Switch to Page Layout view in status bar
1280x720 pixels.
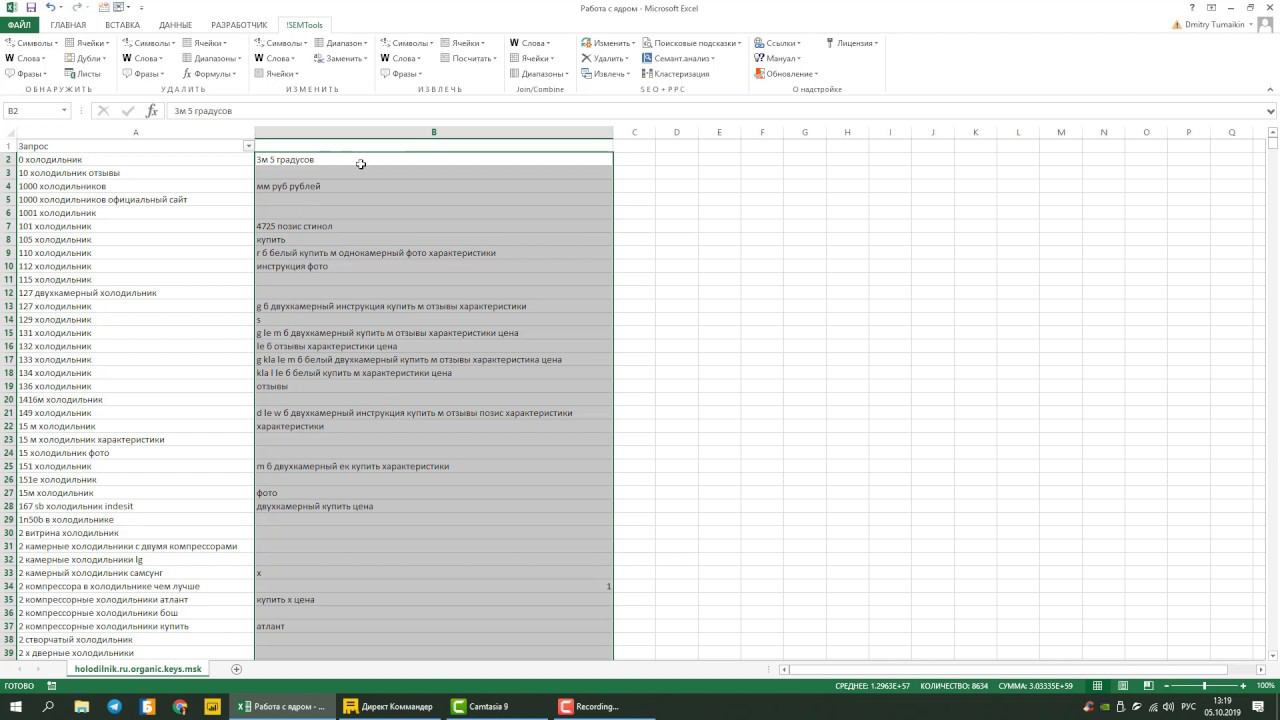tap(1121, 686)
